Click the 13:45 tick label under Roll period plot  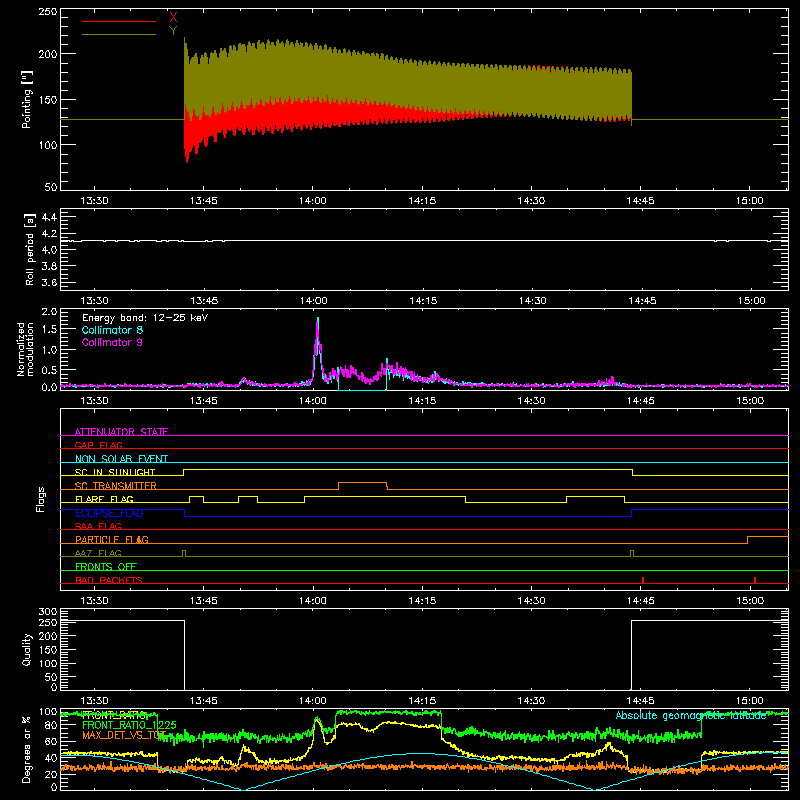click(204, 301)
